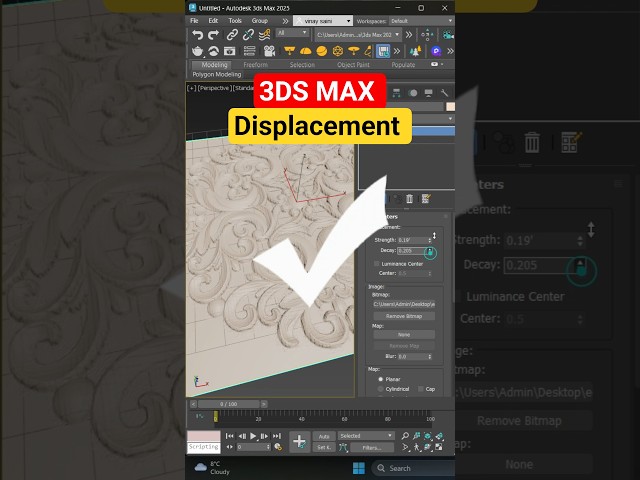Image resolution: width=640 pixels, height=480 pixels.
Task: Switch to the Freeform ribbon tab
Action: [256, 64]
